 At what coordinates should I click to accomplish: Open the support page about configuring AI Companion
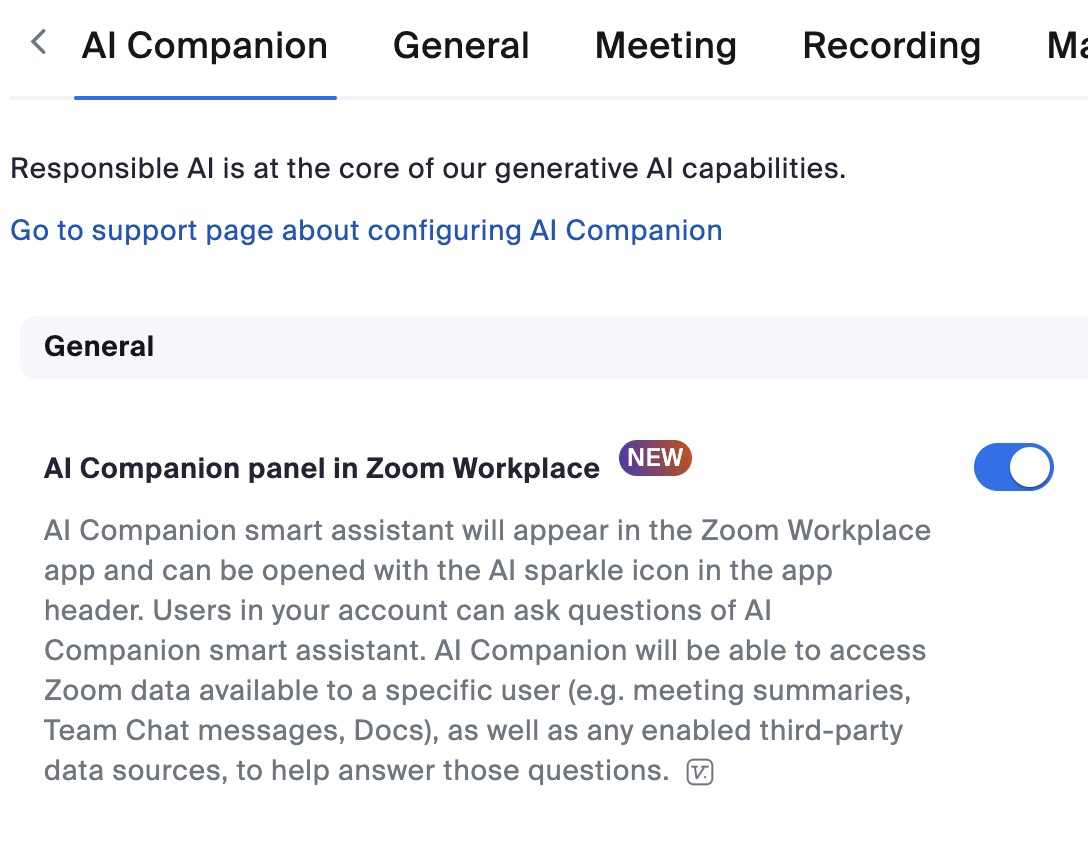pos(366,230)
